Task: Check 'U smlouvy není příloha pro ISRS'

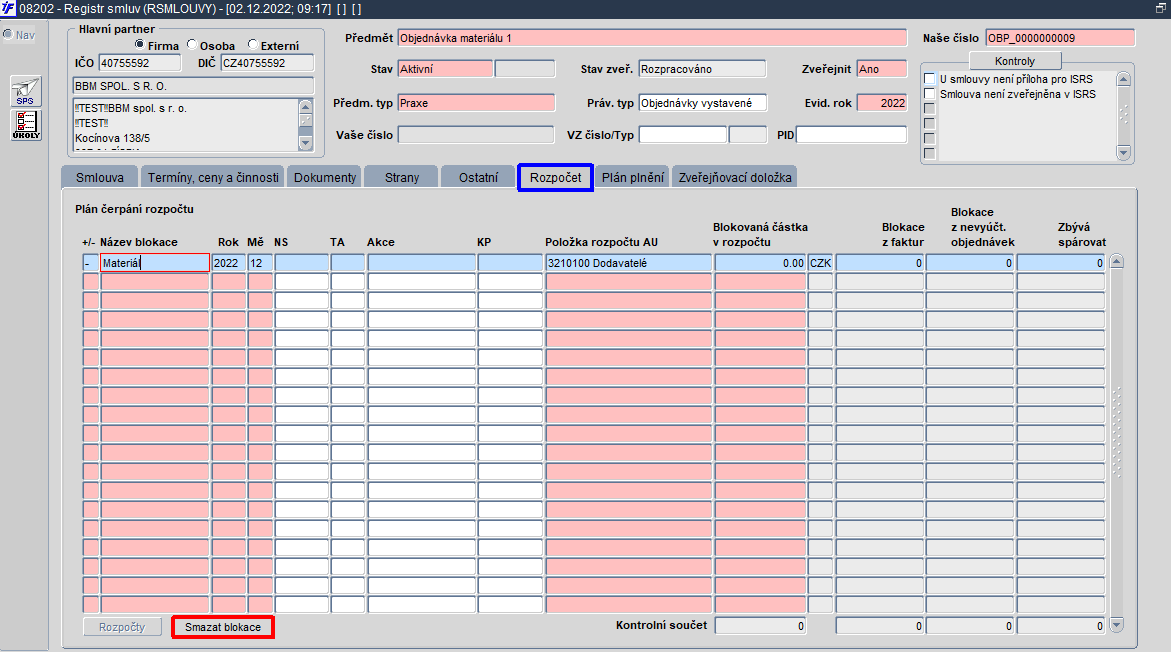Action: point(930,79)
